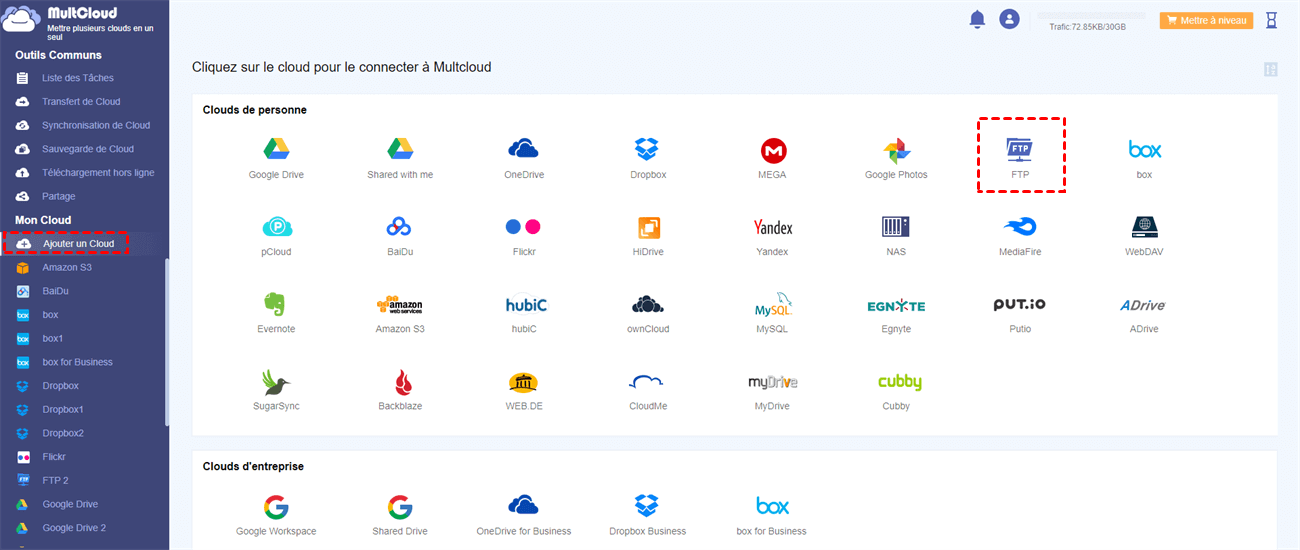Connect the MyDrive cloud
The width and height of the screenshot is (1300, 550).
(x=772, y=390)
